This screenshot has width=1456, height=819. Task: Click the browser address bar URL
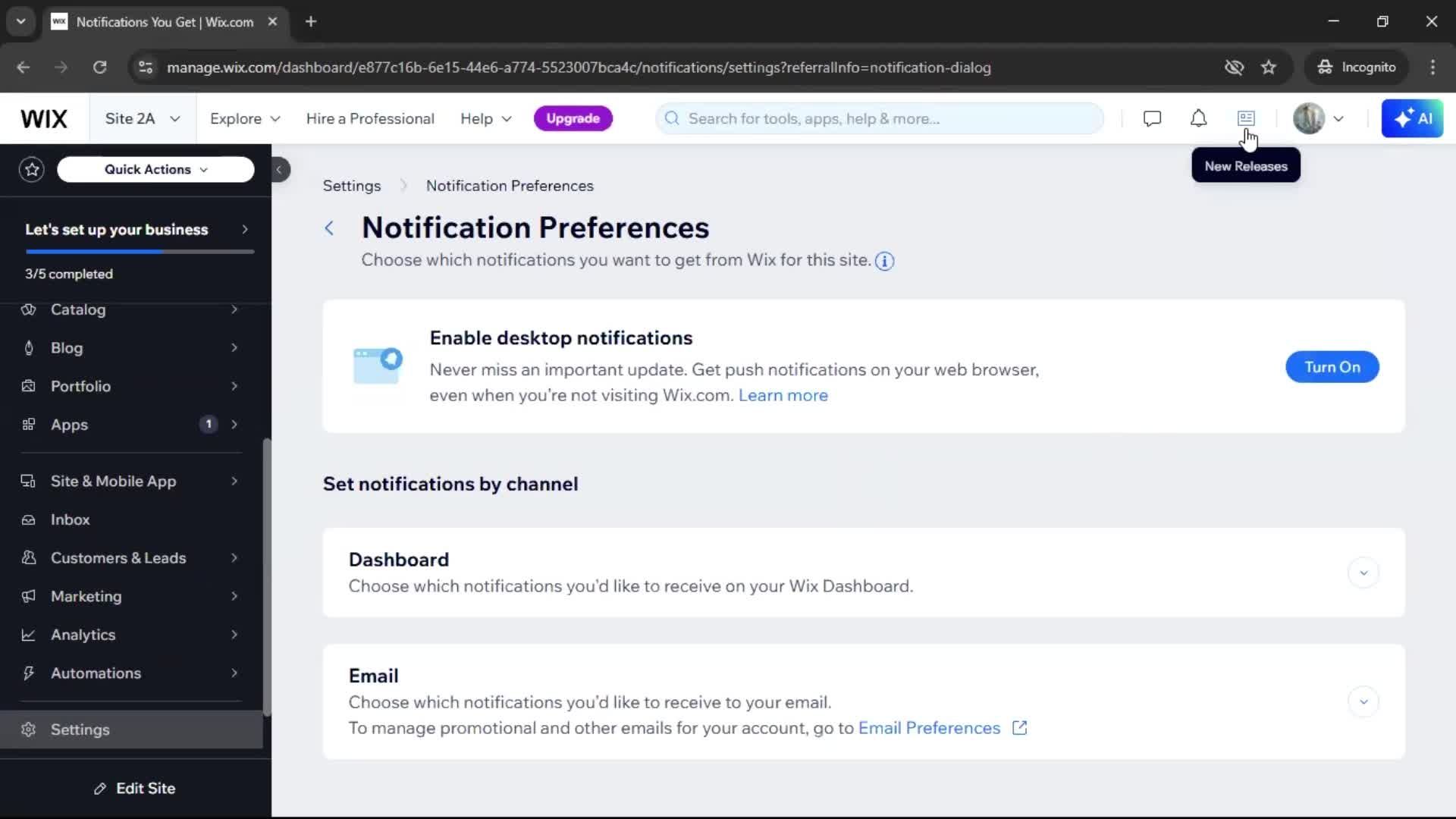(579, 67)
